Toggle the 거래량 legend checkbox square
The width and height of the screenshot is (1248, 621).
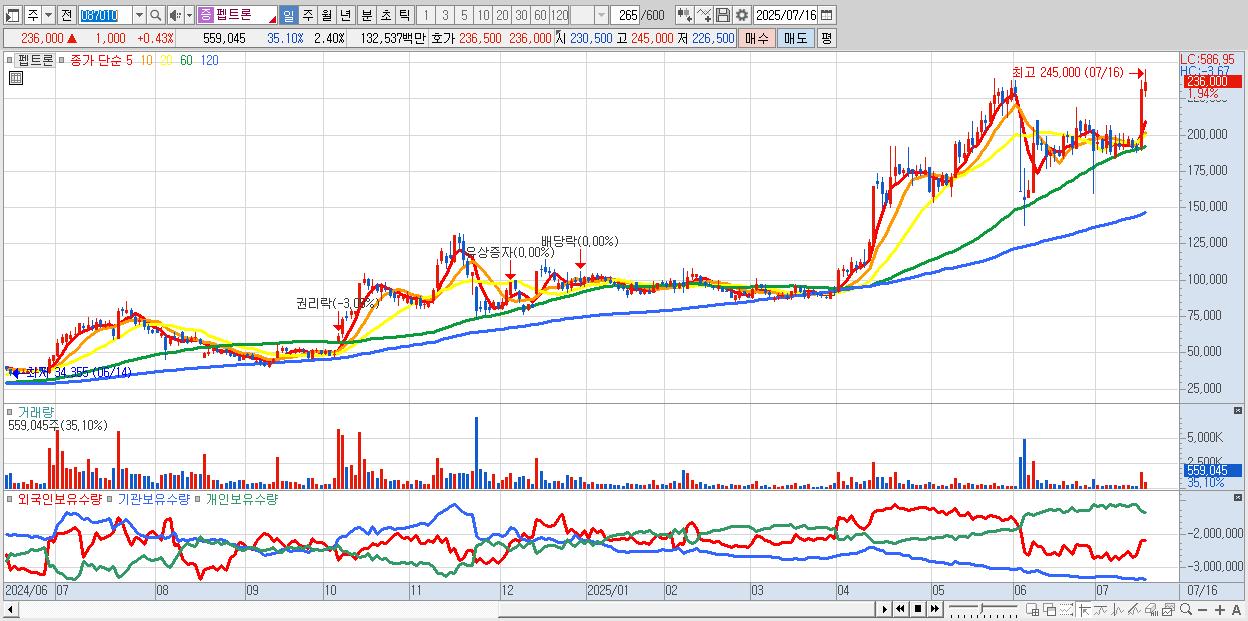point(11,411)
